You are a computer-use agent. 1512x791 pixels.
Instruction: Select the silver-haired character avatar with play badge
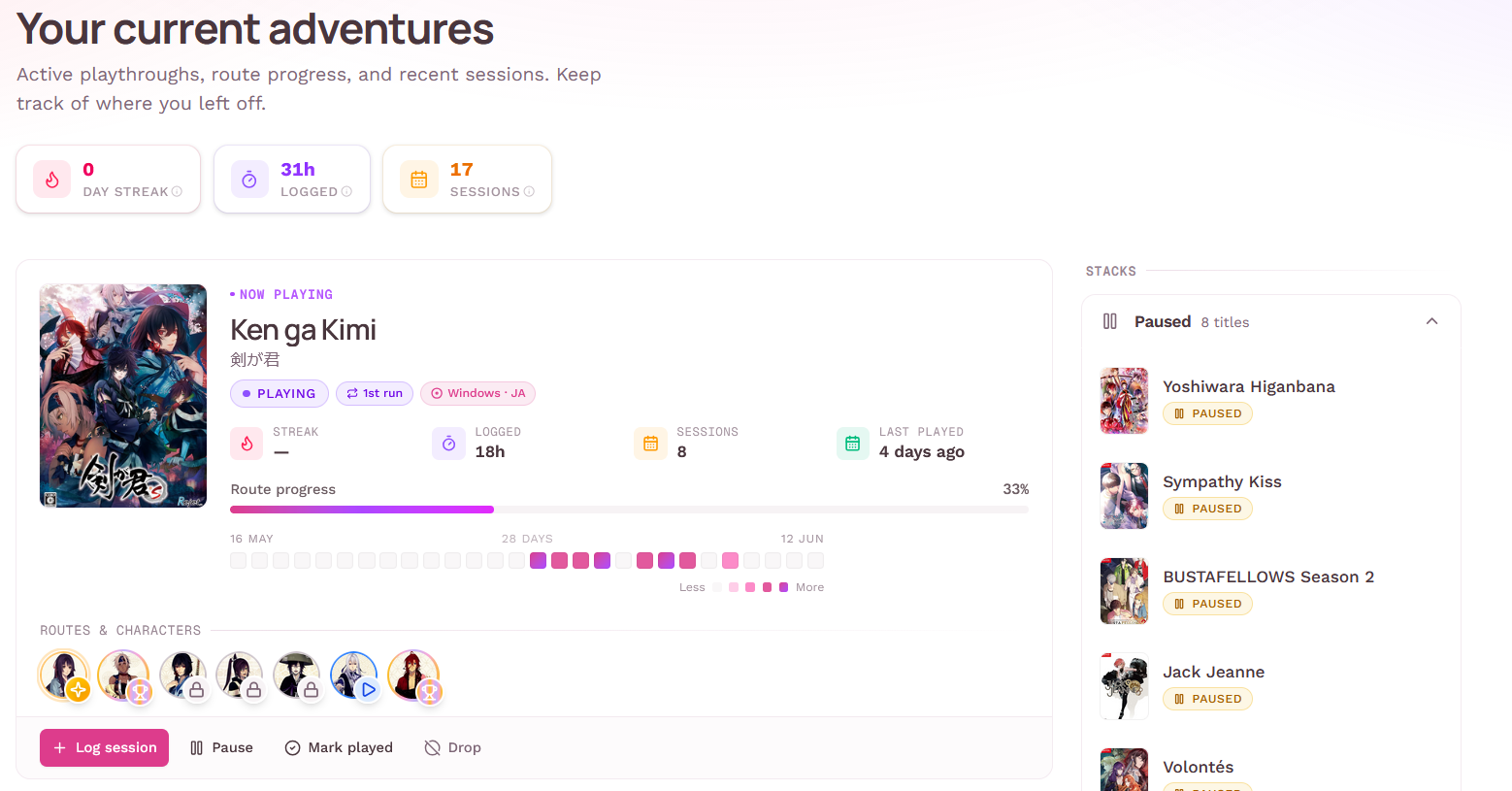pos(354,675)
